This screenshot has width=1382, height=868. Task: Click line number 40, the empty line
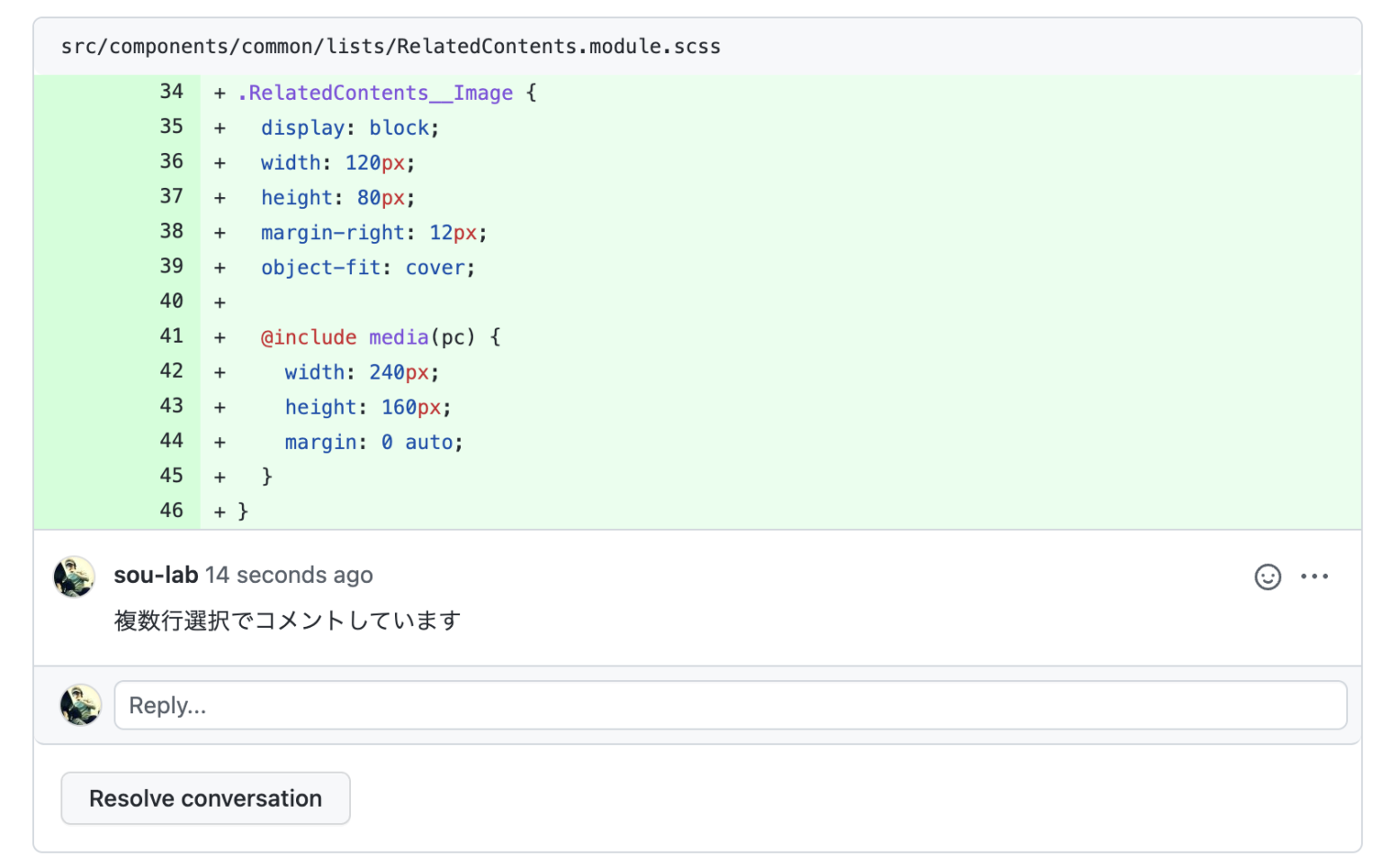[171, 300]
